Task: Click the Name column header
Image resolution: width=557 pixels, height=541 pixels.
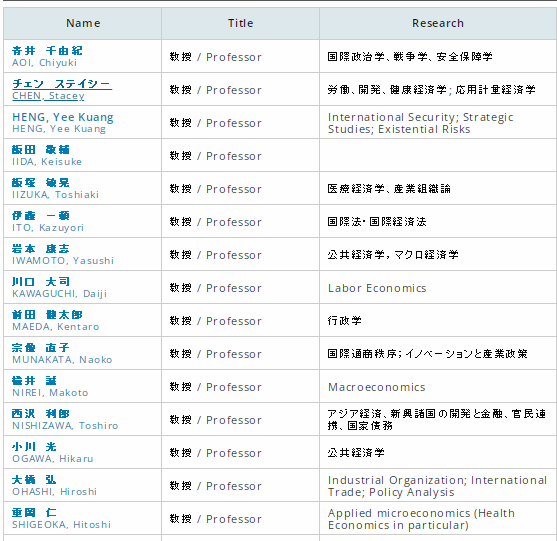Action: (x=83, y=23)
